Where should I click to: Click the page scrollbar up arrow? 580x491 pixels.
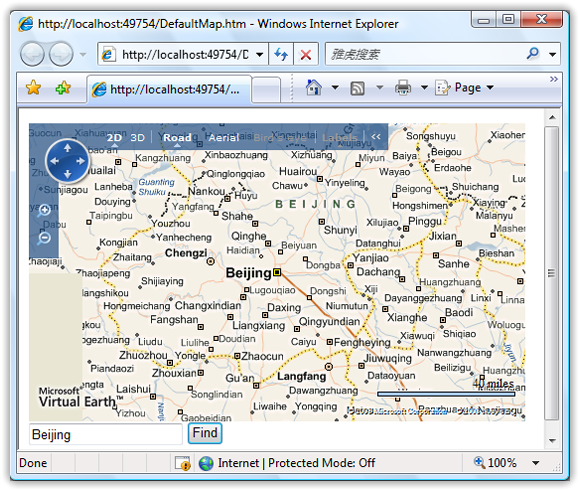point(552,117)
